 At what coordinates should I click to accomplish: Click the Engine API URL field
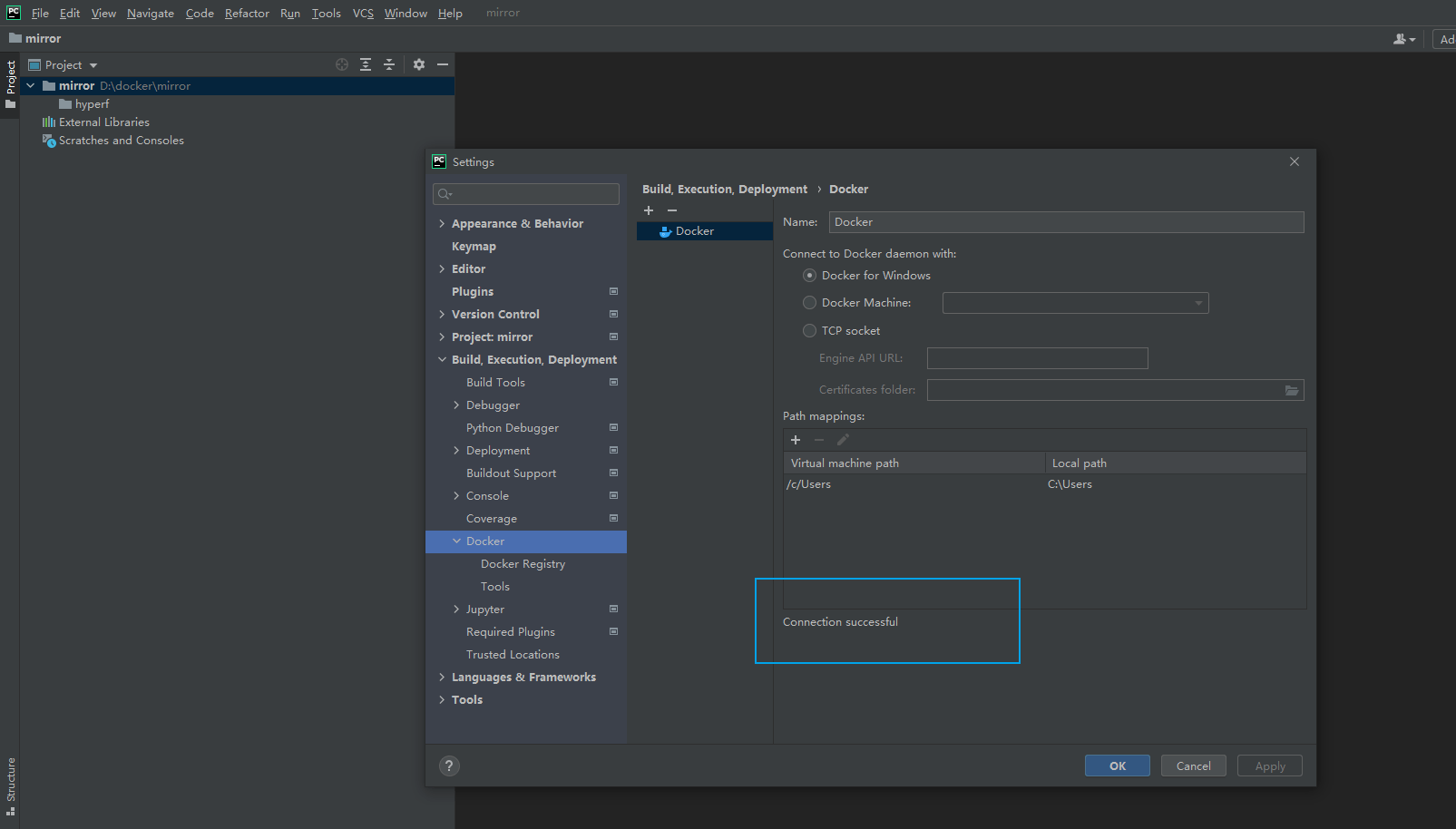[x=1037, y=358]
